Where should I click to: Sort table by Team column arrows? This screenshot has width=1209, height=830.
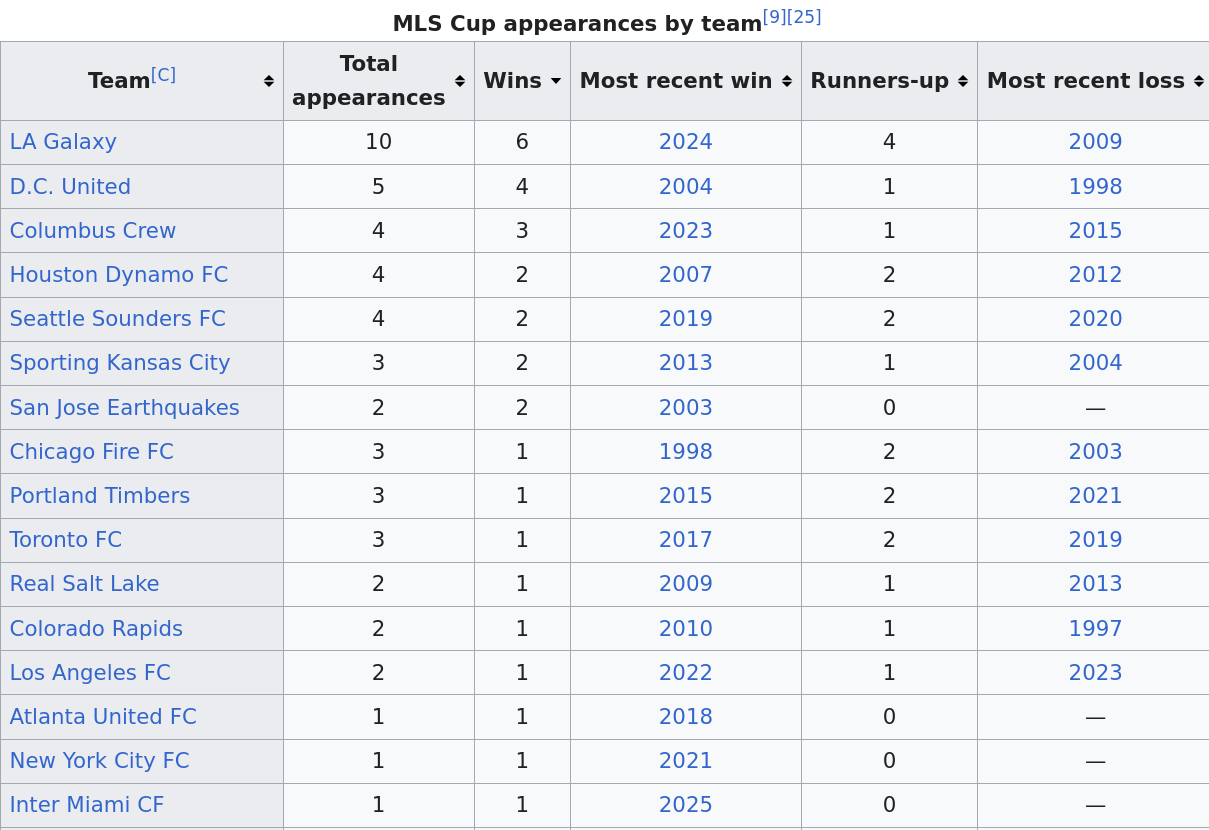[x=269, y=81]
